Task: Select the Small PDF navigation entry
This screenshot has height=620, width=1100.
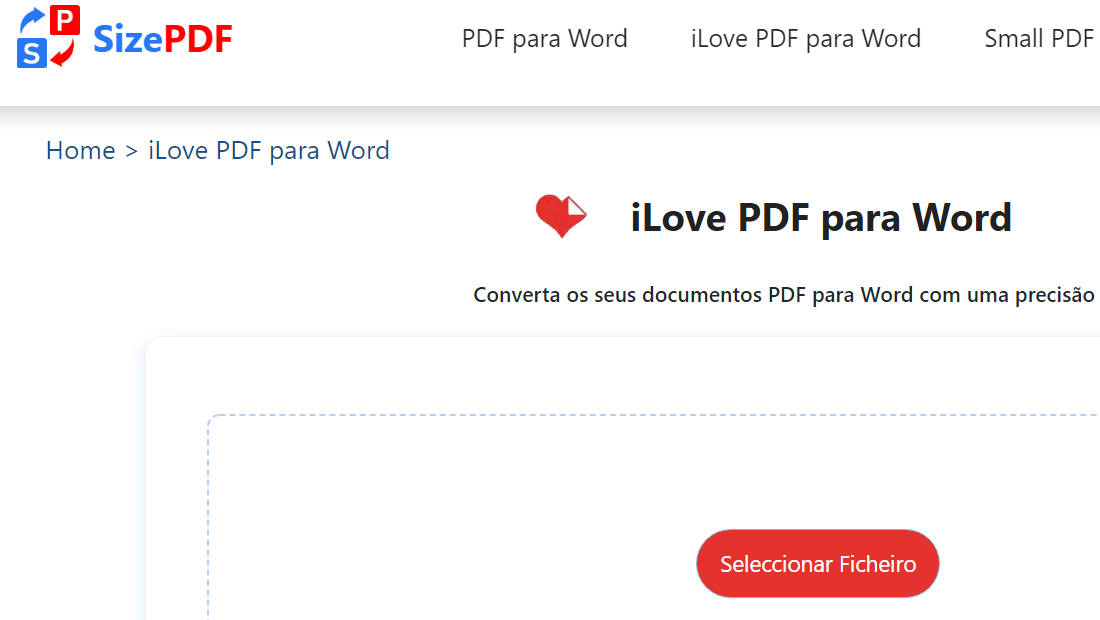Action: 1040,38
